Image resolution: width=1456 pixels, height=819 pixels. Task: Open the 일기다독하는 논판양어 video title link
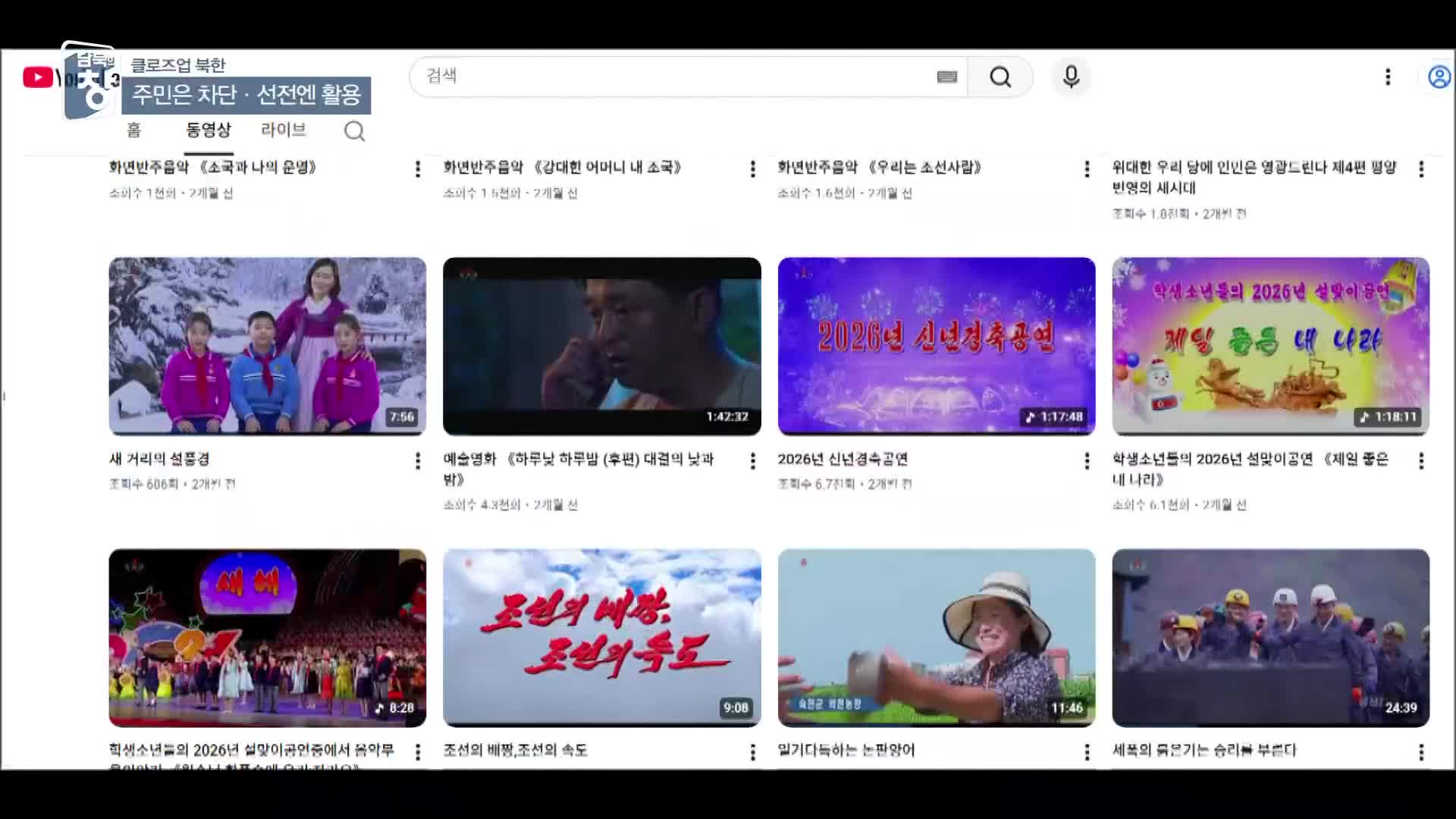[846, 751]
